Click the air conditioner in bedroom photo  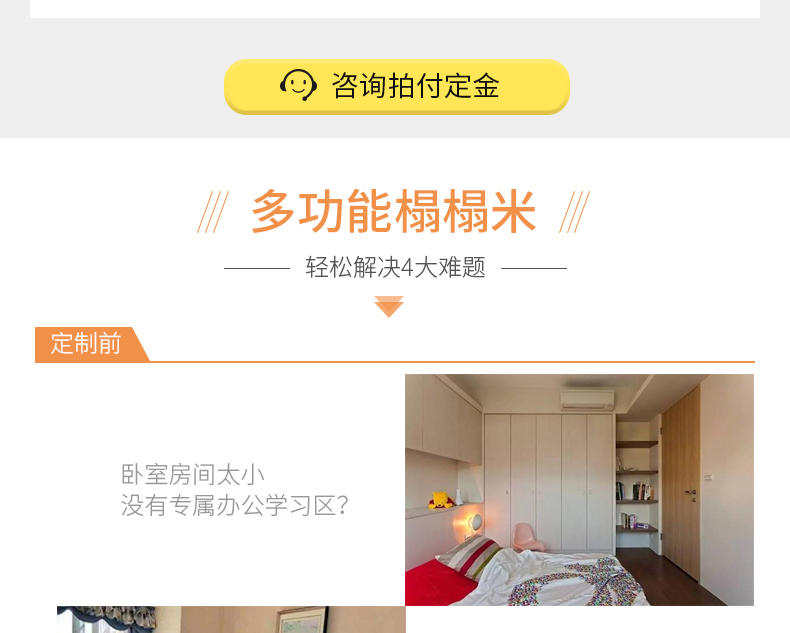pos(587,399)
